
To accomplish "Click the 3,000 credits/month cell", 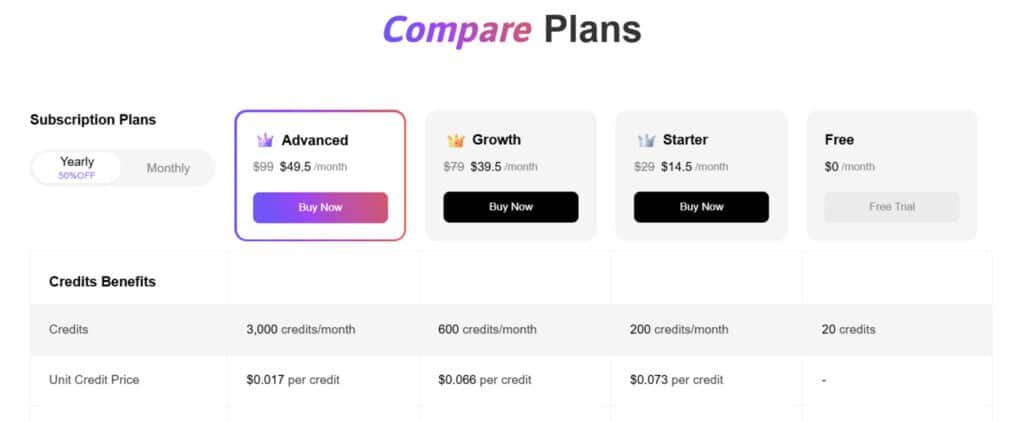I will (x=300, y=329).
